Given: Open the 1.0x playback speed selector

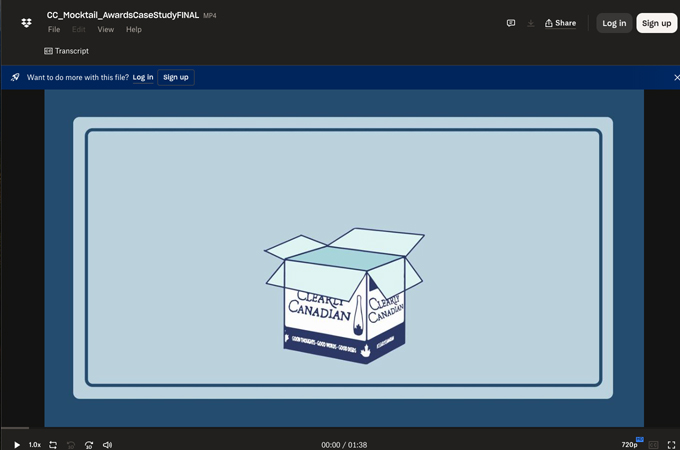Looking at the screenshot, I should point(35,445).
